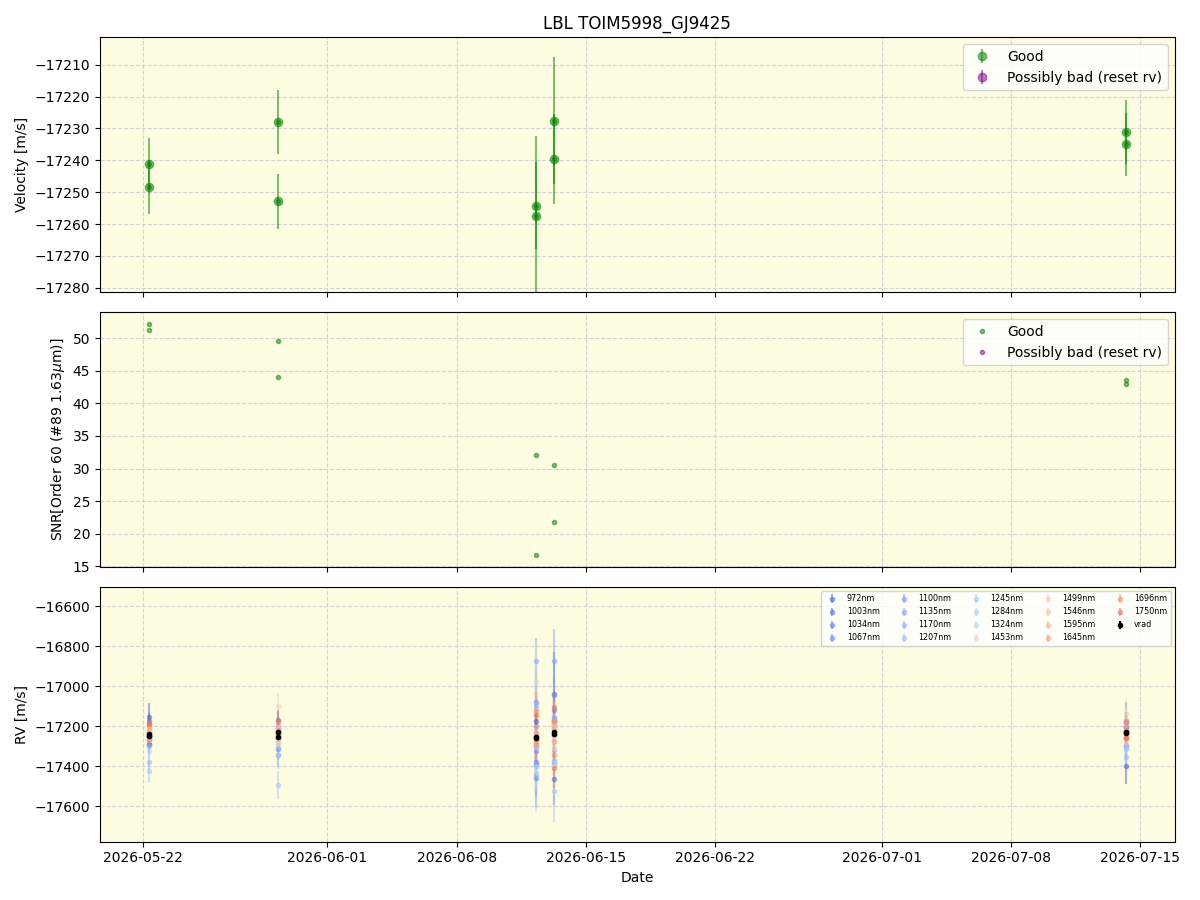Click the green Good marker in velocity legend
Image resolution: width=1200 pixels, height=900 pixels.
point(982,57)
